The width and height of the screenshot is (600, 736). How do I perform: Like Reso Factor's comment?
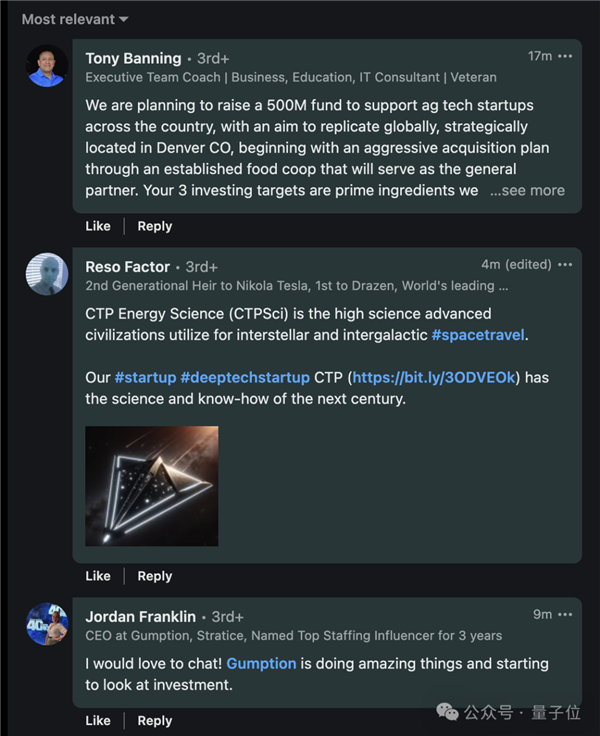coord(98,576)
